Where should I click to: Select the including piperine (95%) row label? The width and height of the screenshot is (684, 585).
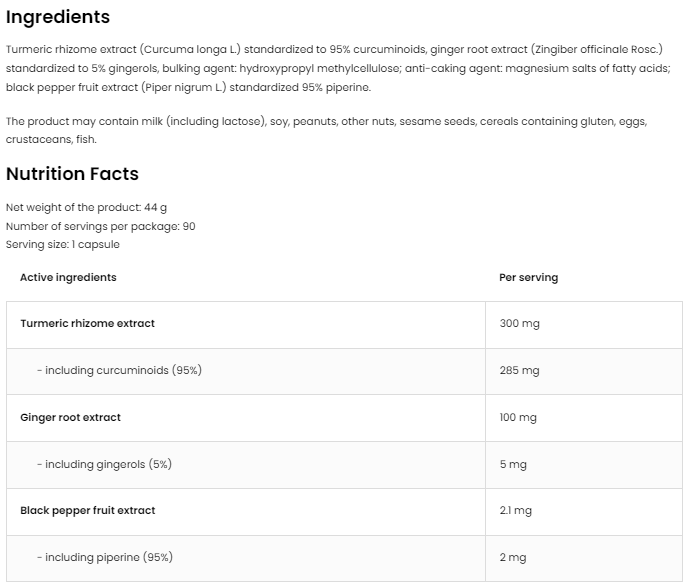coord(111,557)
